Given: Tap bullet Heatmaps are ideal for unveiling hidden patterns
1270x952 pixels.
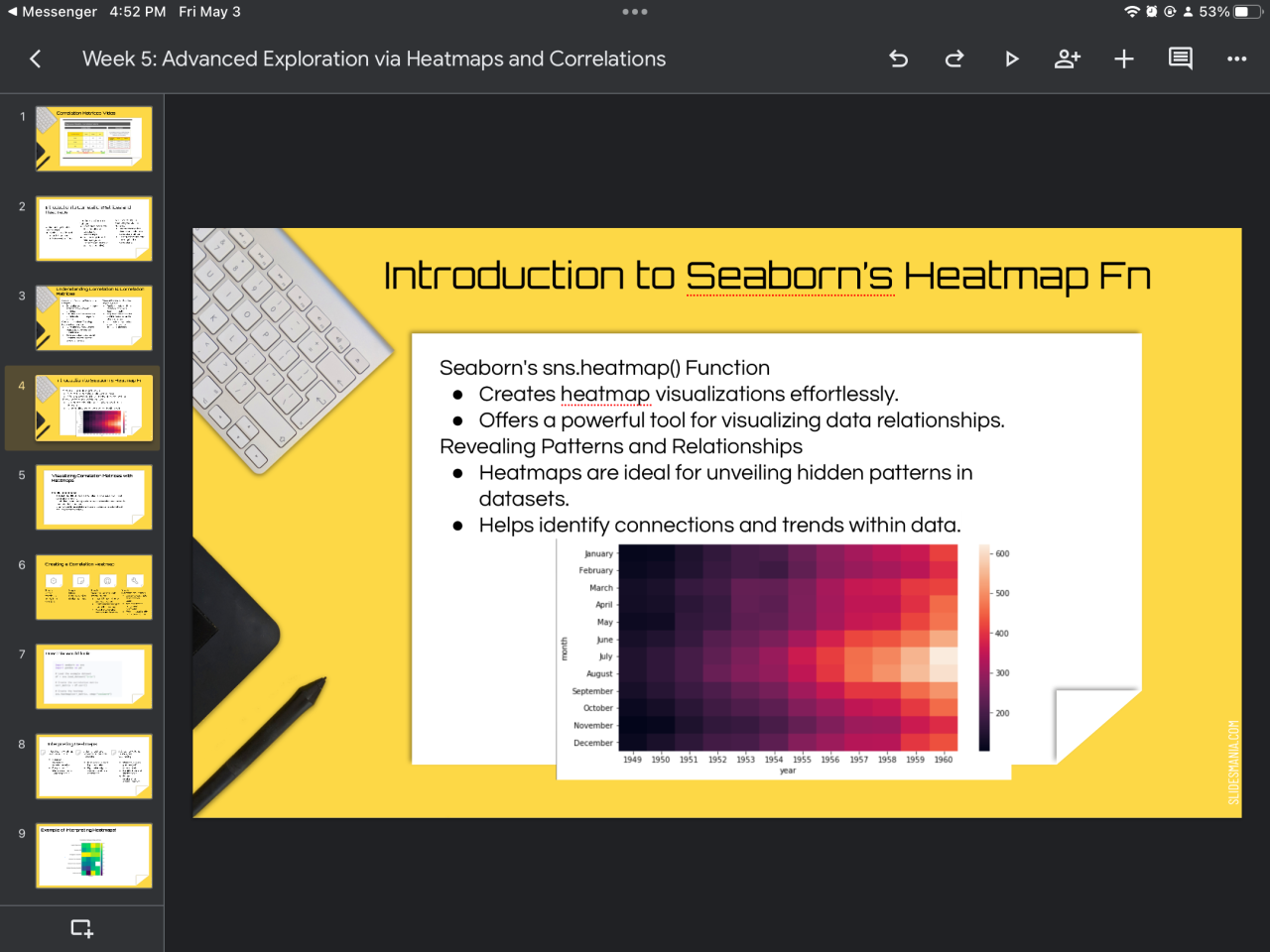Looking at the screenshot, I should (725, 486).
